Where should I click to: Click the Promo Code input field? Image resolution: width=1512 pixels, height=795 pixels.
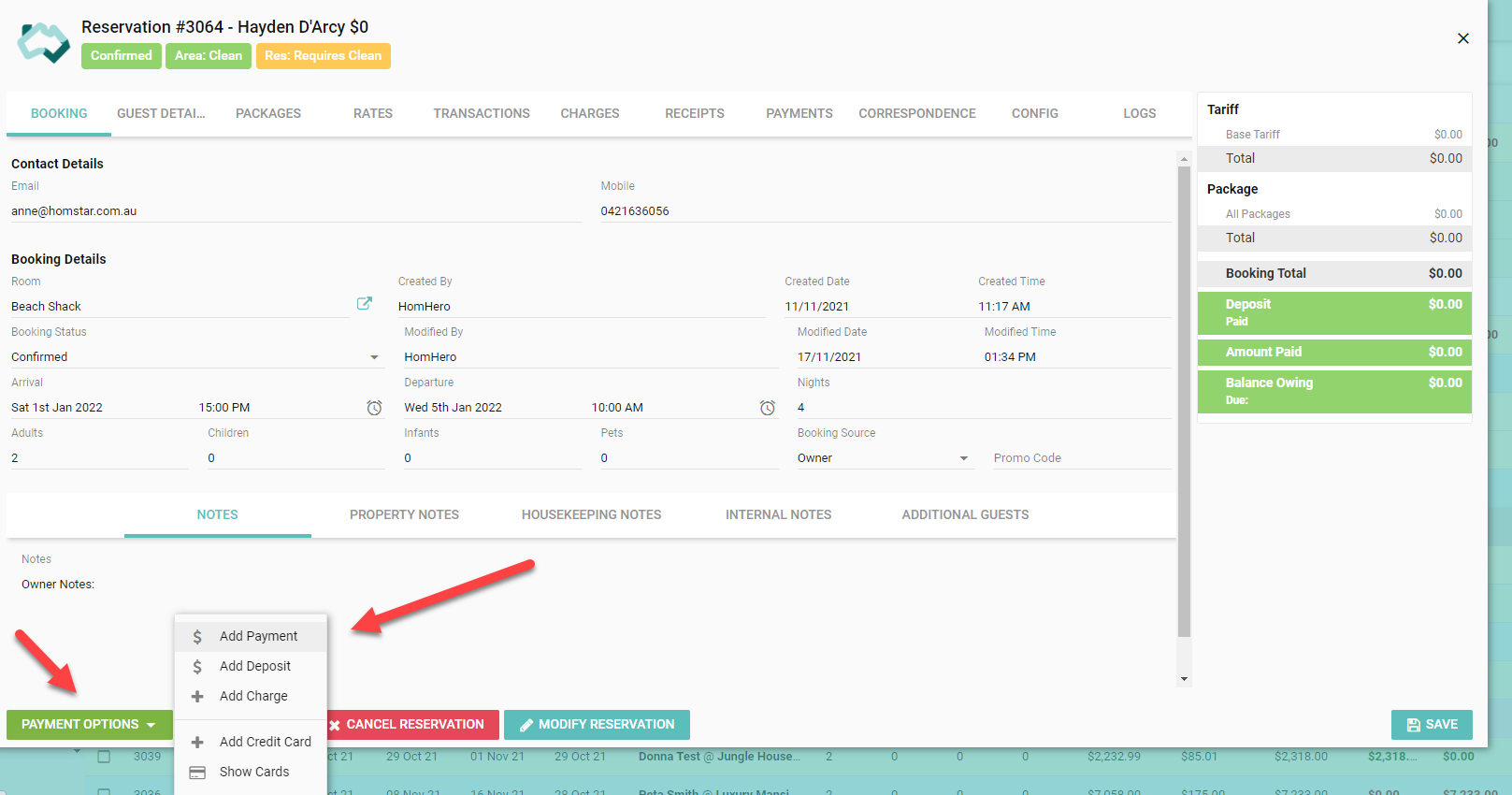pyautogui.click(x=1080, y=458)
